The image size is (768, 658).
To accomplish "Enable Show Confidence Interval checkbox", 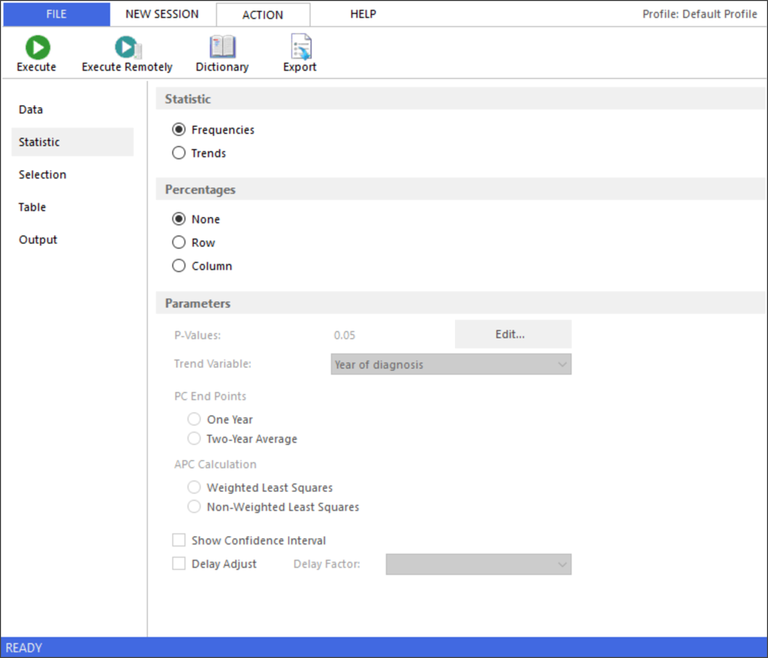I will point(179,540).
